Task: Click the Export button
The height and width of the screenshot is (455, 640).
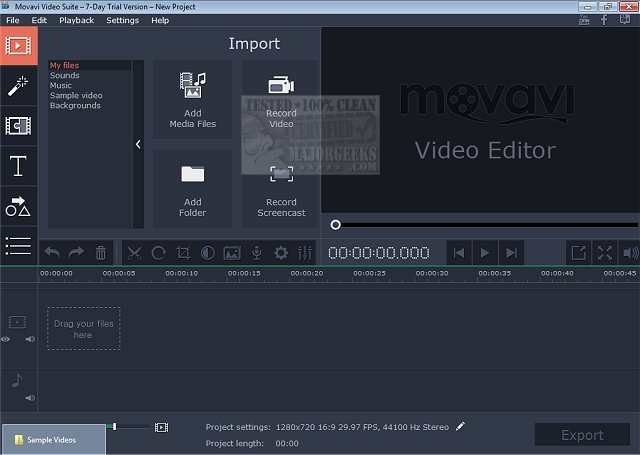Action: [582, 435]
